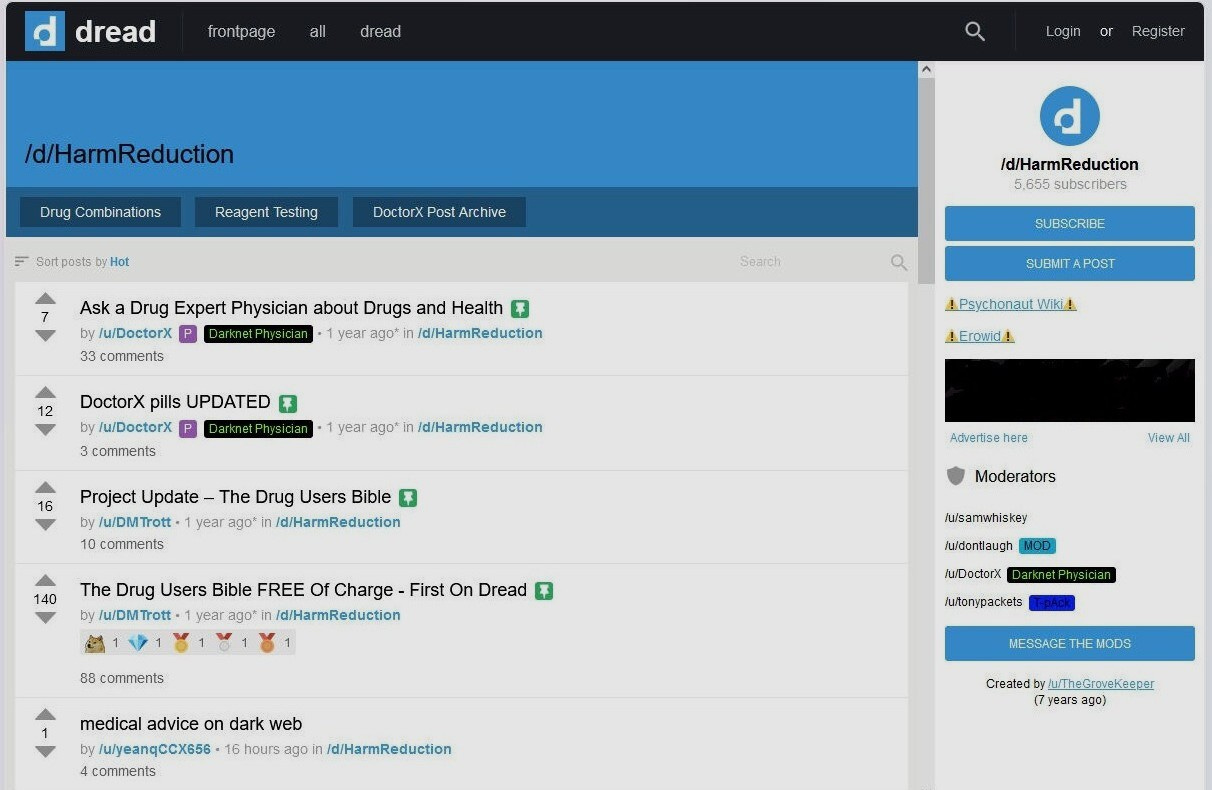Click the Moderators shield icon
The image size is (1212, 790).
click(956, 476)
